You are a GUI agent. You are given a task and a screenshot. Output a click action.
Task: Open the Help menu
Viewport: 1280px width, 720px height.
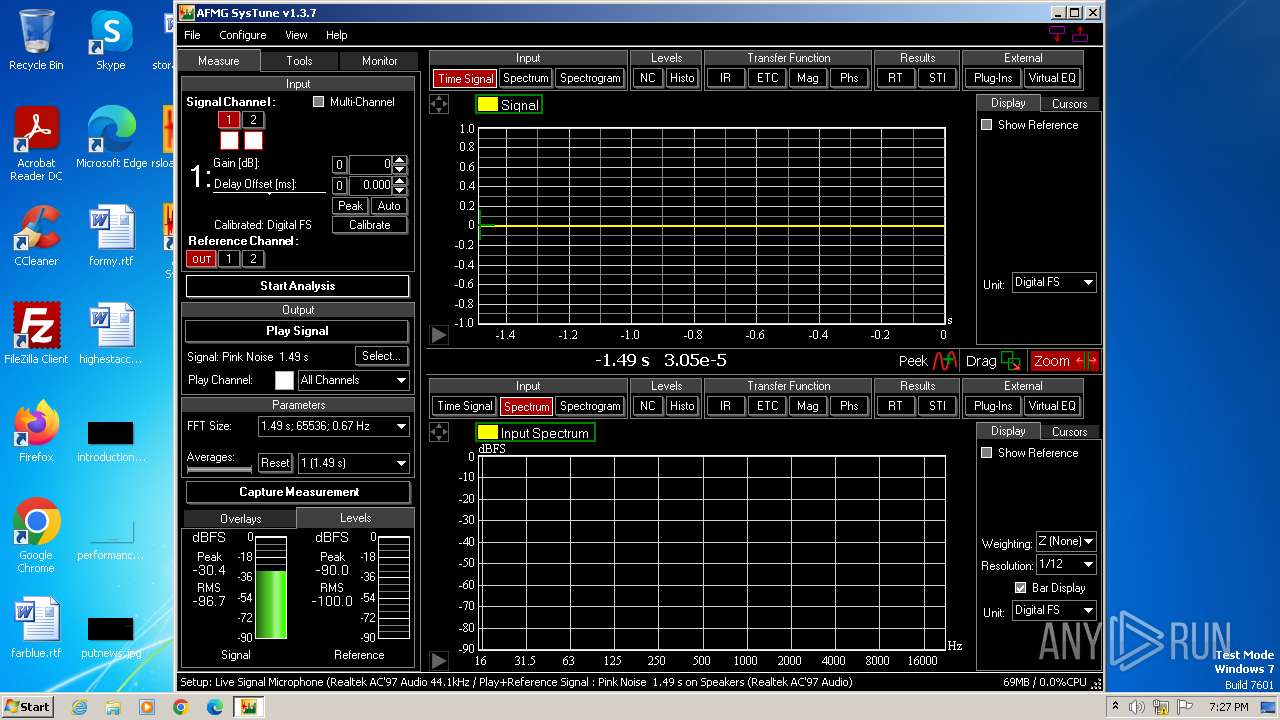337,35
